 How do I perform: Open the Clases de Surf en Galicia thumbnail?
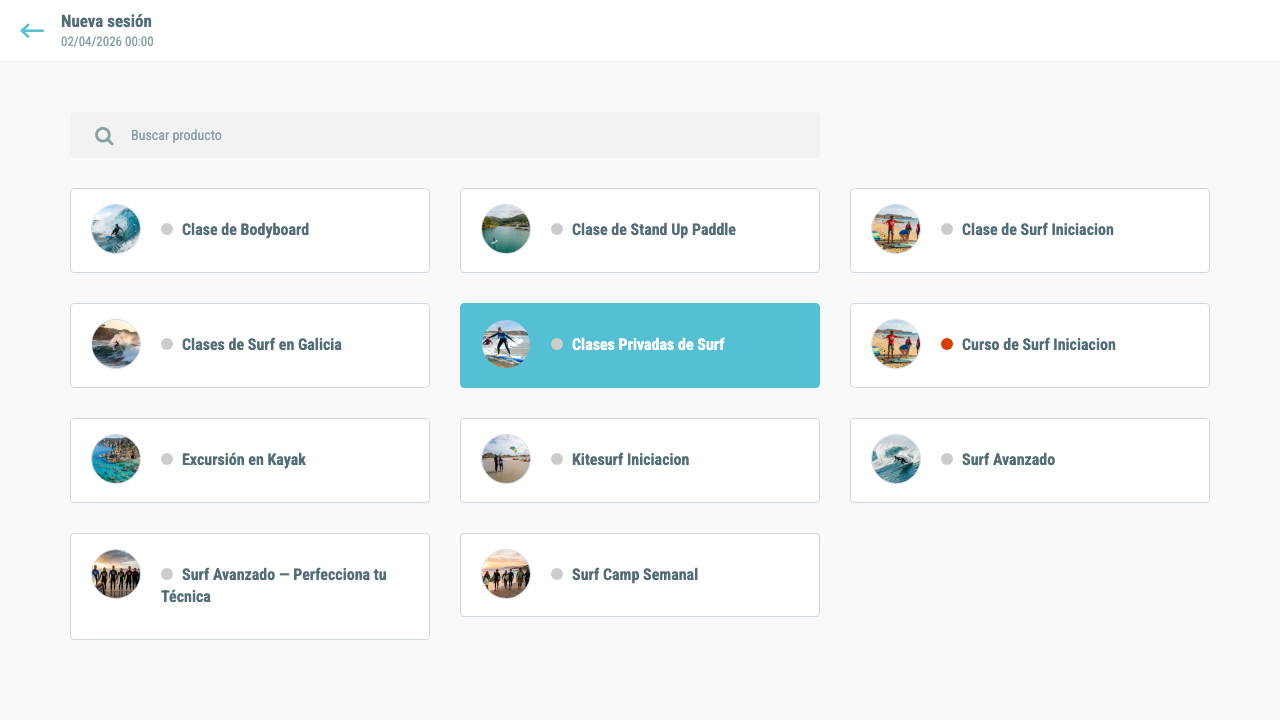[116, 344]
